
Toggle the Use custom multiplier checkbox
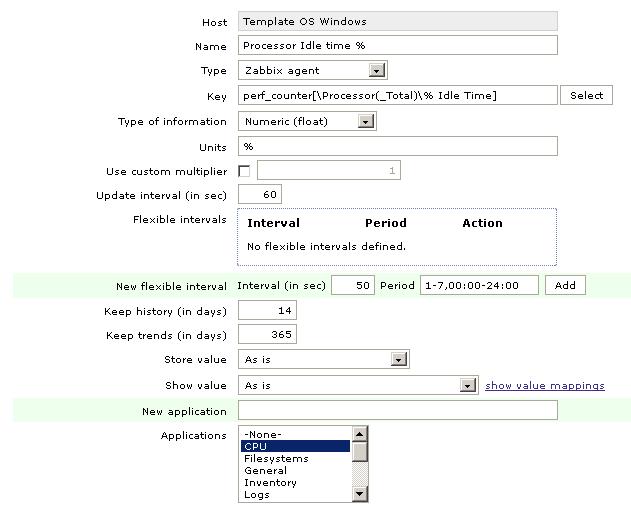point(244,172)
